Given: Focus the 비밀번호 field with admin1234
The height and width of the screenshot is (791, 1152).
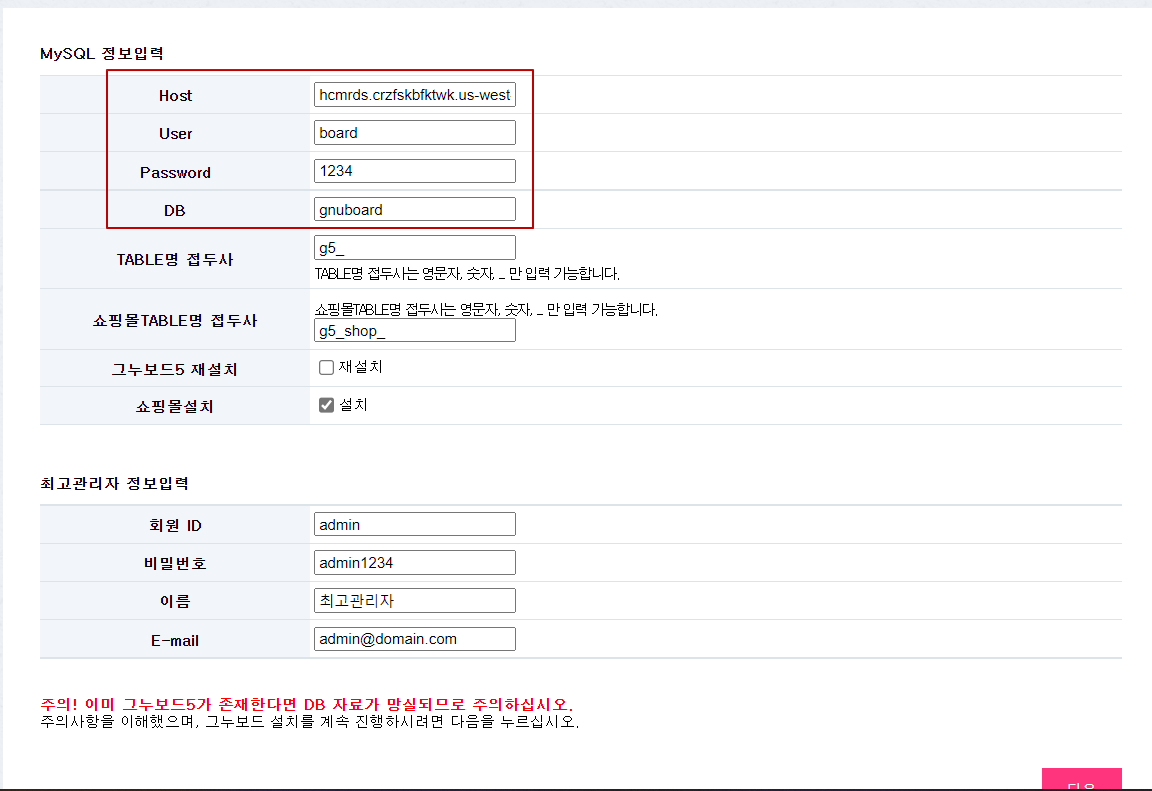Looking at the screenshot, I should tap(414, 563).
